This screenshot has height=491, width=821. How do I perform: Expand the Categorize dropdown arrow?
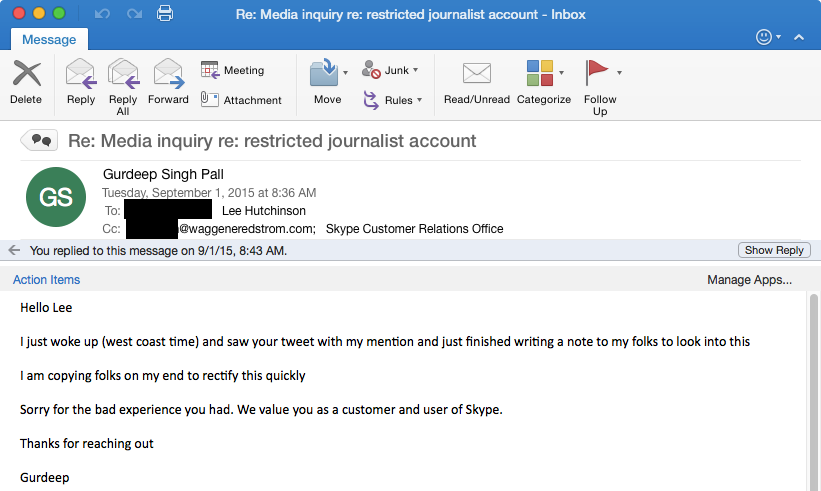coord(561,73)
